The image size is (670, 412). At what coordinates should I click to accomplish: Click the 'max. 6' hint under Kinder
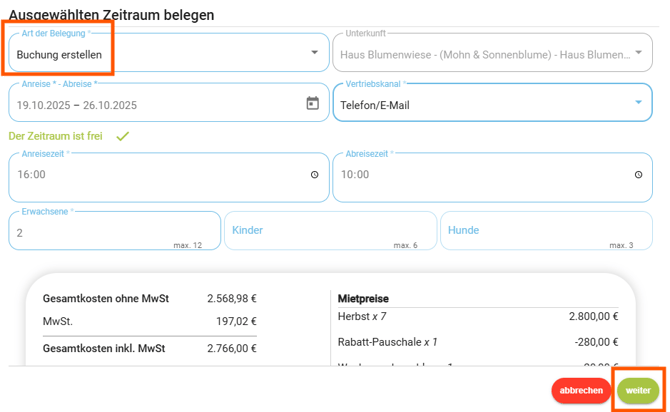click(x=405, y=245)
